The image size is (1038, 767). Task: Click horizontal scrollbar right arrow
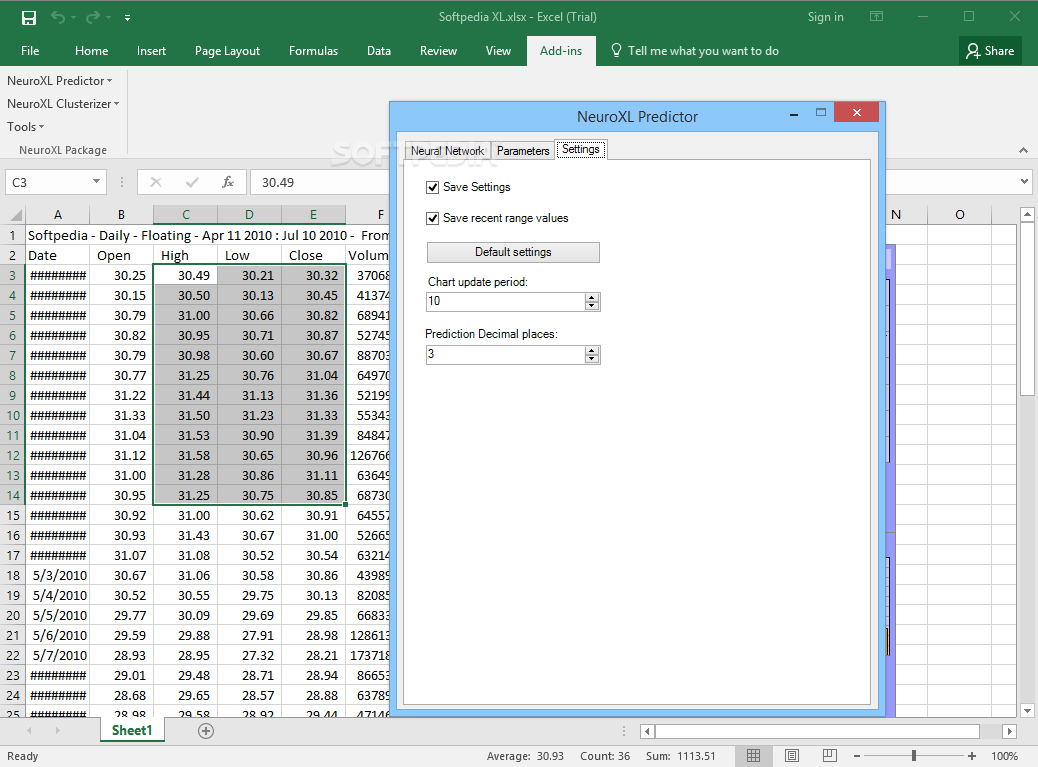point(1009,731)
